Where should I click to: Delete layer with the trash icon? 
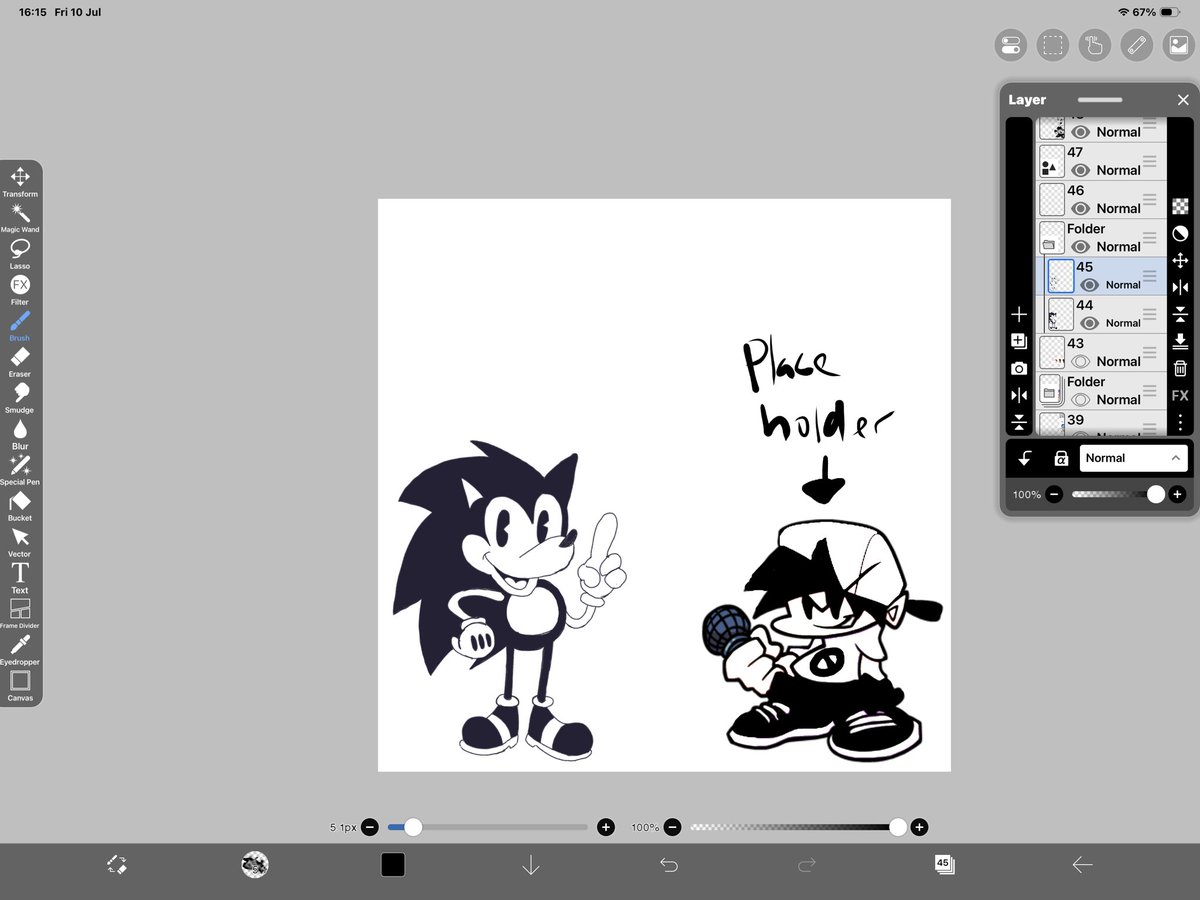point(1180,368)
